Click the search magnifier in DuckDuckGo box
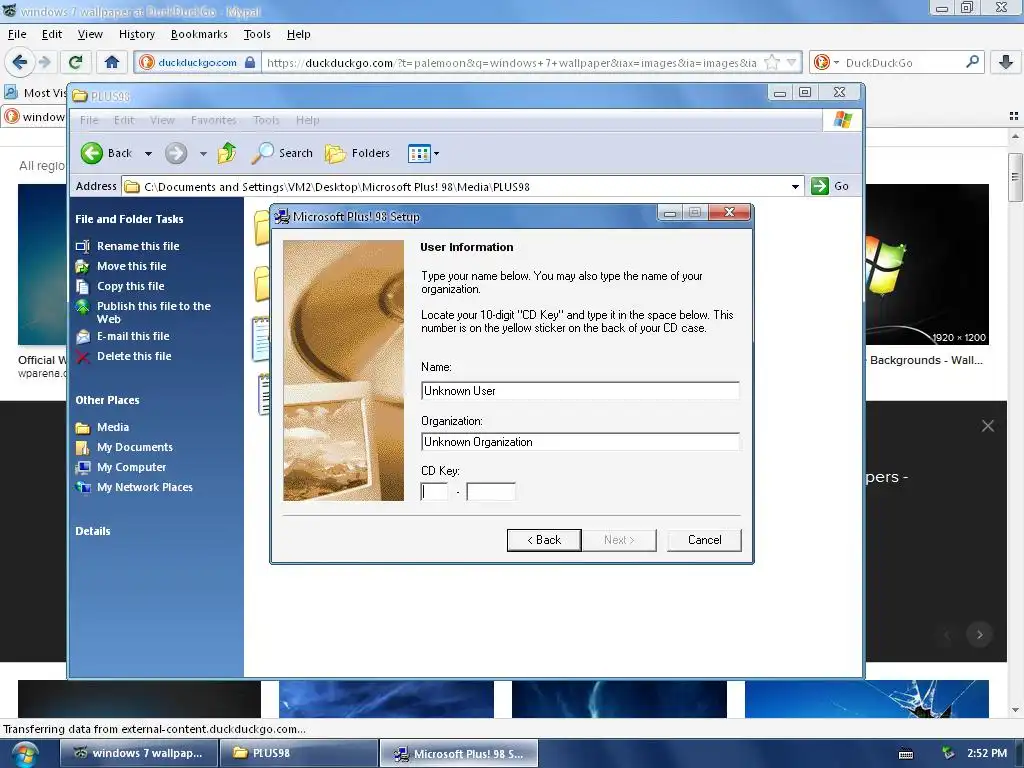The width and height of the screenshot is (1024, 768). 972,62
